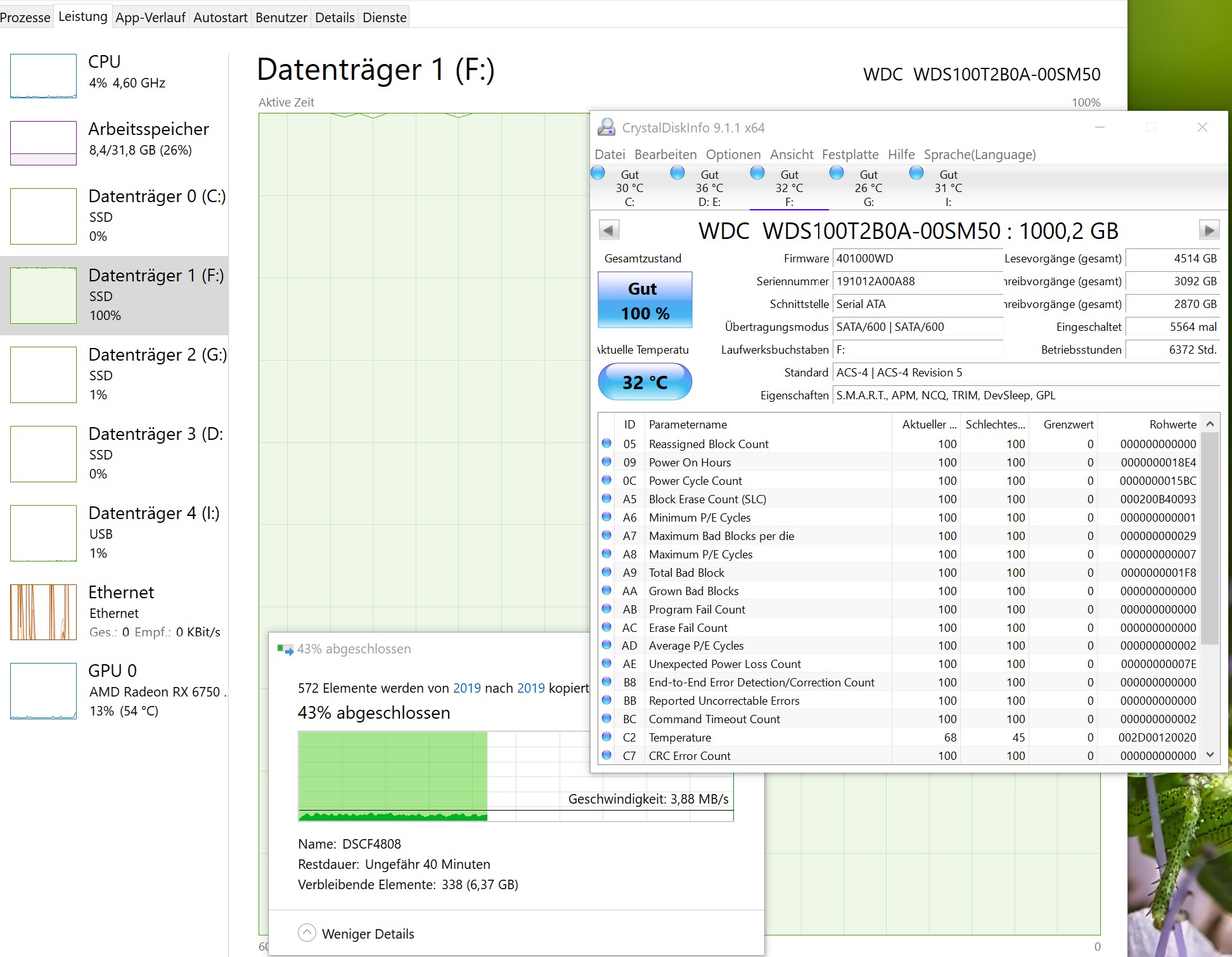1232x957 pixels.
Task: Click the first 2019 source folder link
Action: click(466, 688)
